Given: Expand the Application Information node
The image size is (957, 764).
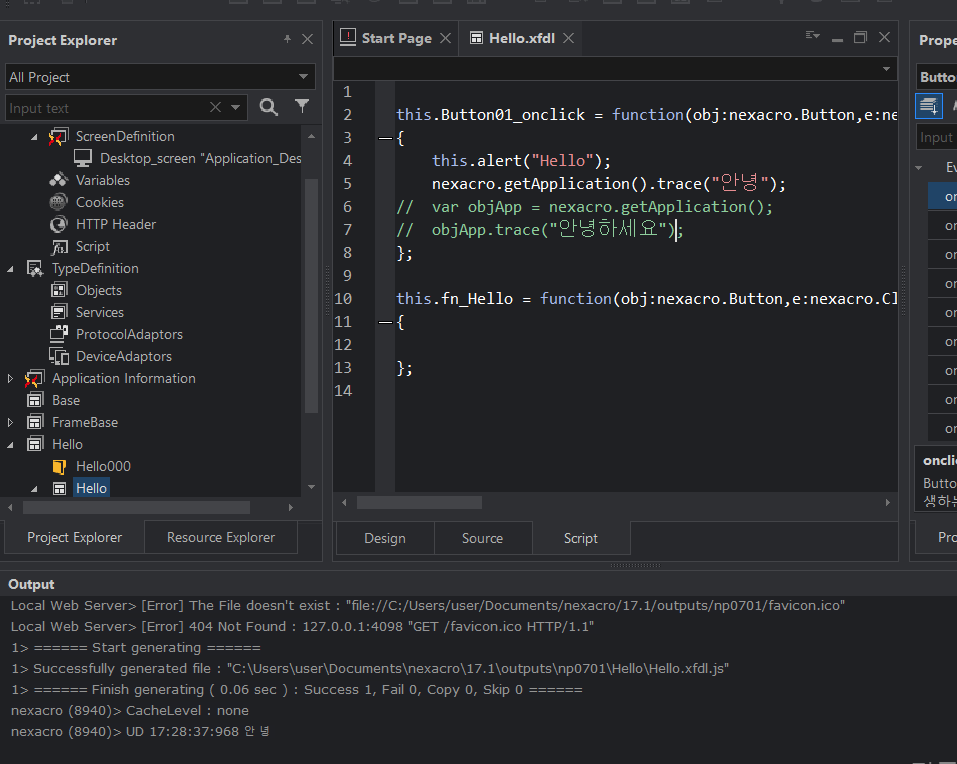Looking at the screenshot, I should [10, 378].
